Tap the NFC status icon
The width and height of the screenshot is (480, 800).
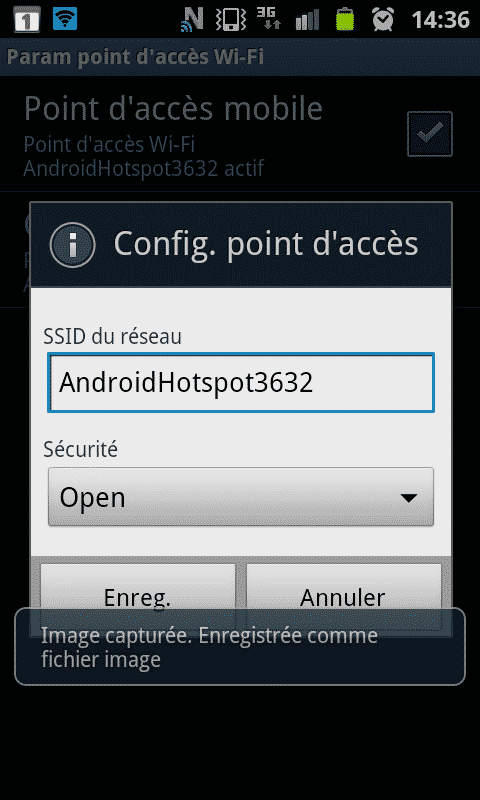[192, 19]
